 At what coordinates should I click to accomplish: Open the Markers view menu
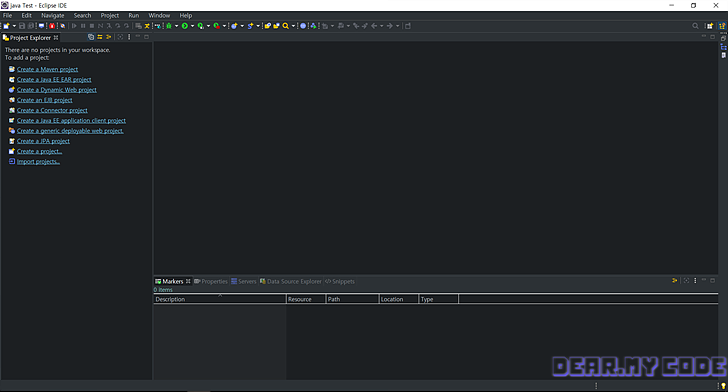pos(695,281)
